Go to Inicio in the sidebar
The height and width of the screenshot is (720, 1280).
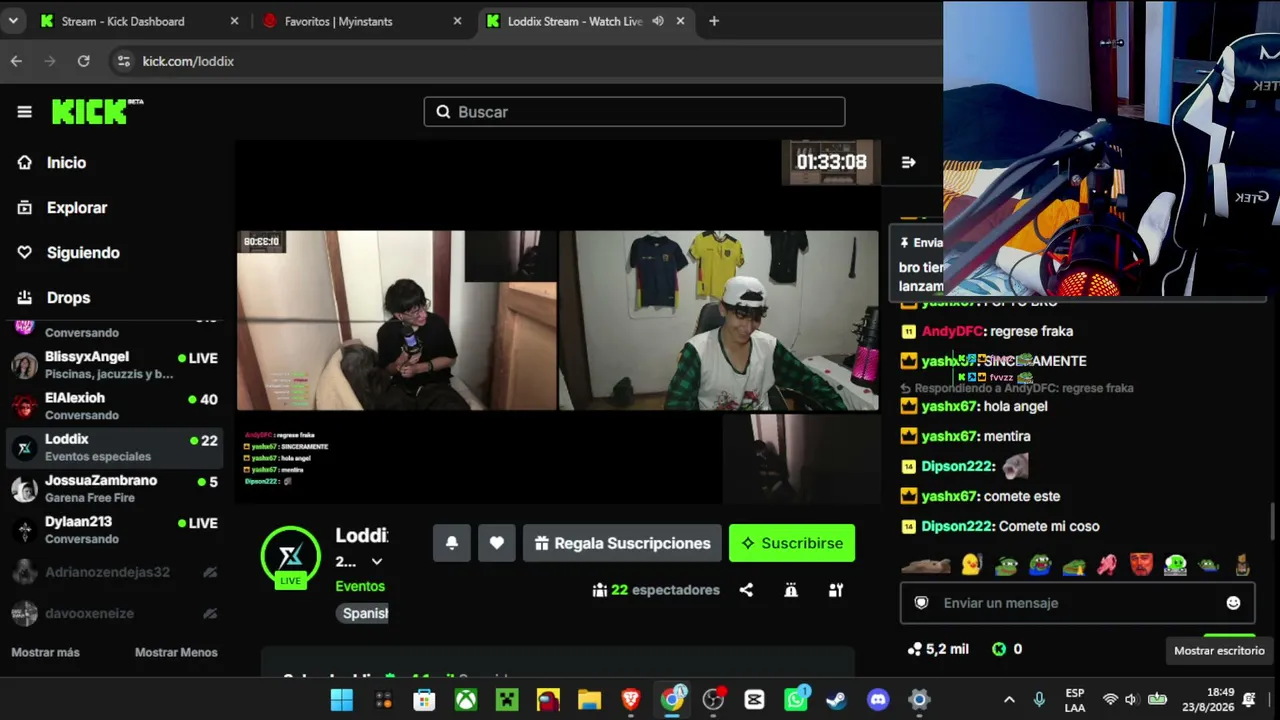[x=66, y=163]
